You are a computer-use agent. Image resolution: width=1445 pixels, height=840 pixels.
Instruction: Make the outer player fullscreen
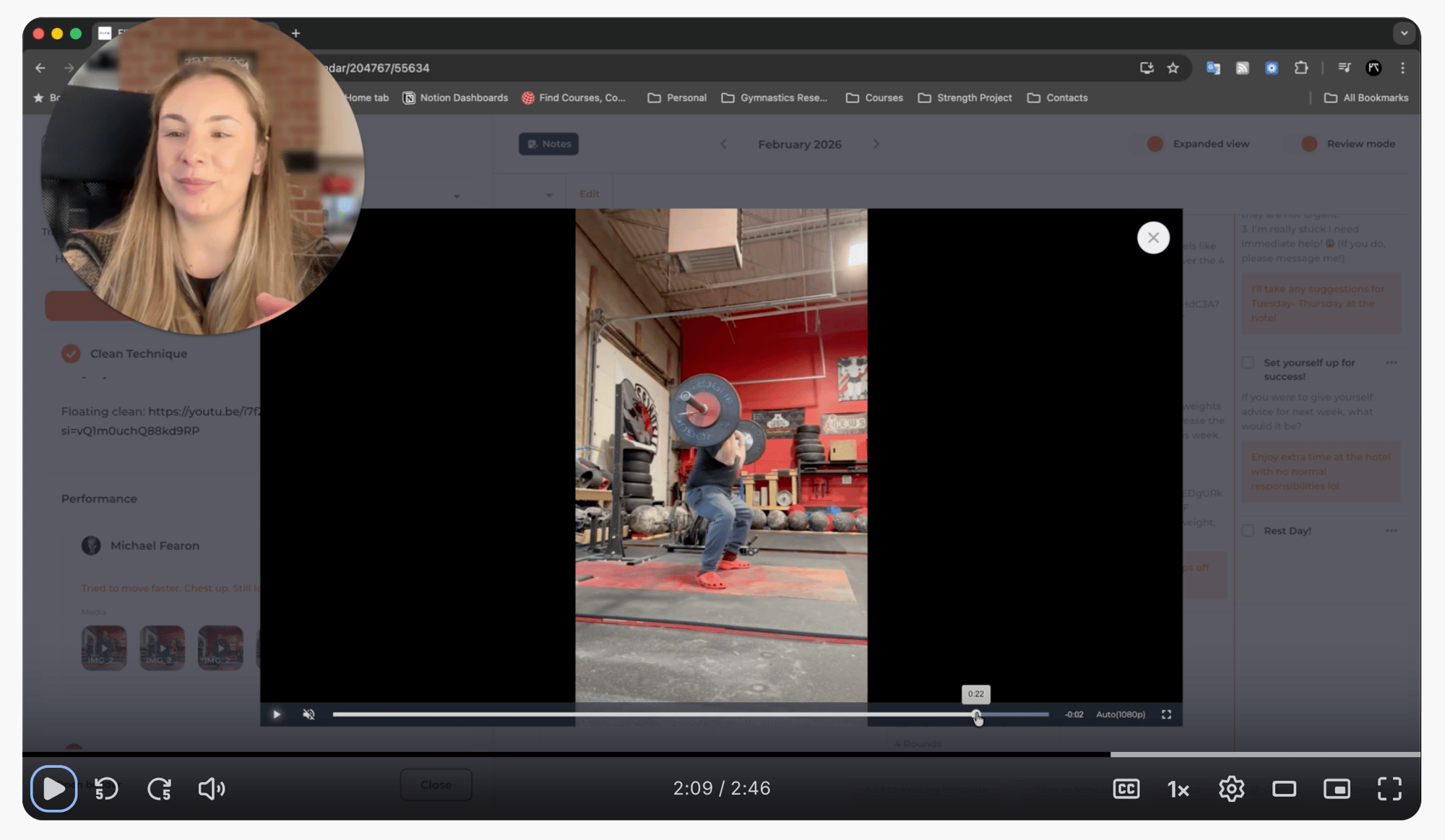[1389, 789]
